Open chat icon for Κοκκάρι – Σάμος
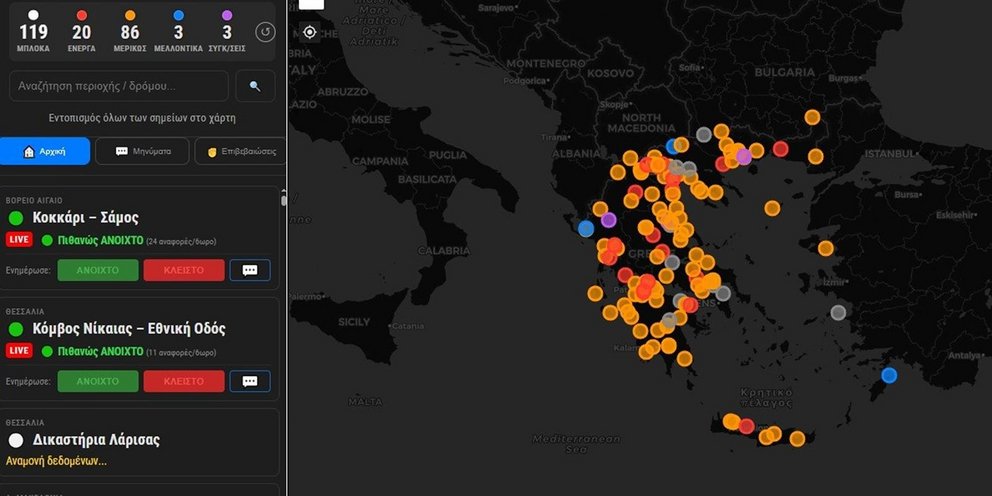The width and height of the screenshot is (992, 496). click(x=250, y=270)
